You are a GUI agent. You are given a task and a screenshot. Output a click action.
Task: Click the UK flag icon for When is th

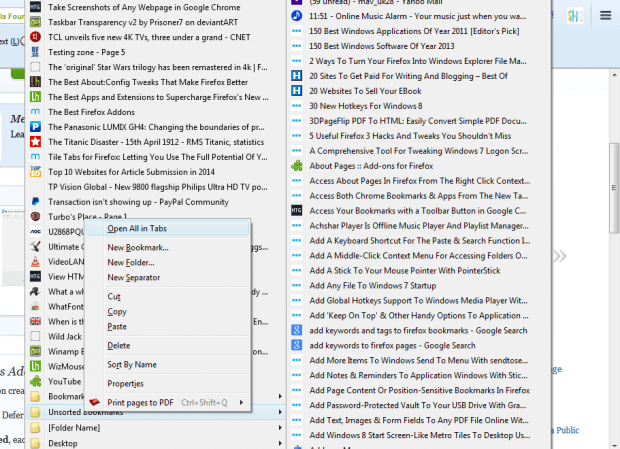[35, 321]
